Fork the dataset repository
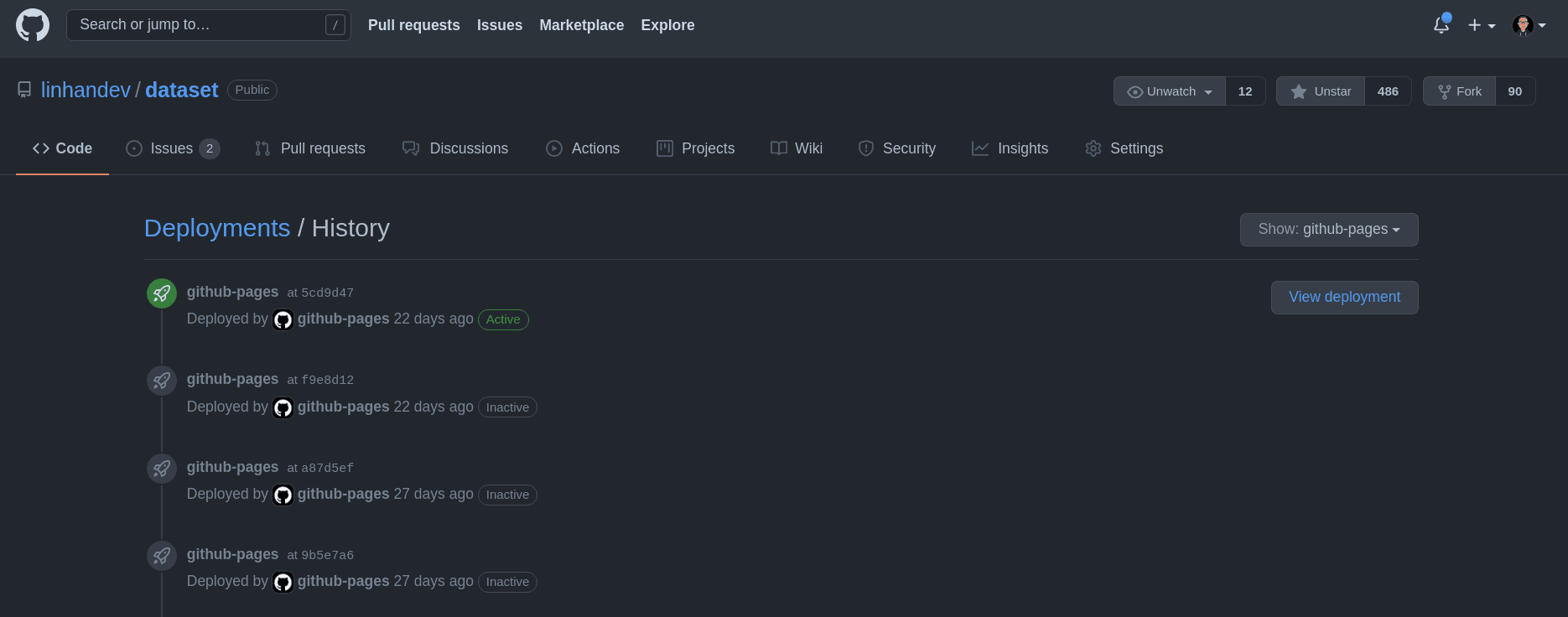 (x=1460, y=91)
